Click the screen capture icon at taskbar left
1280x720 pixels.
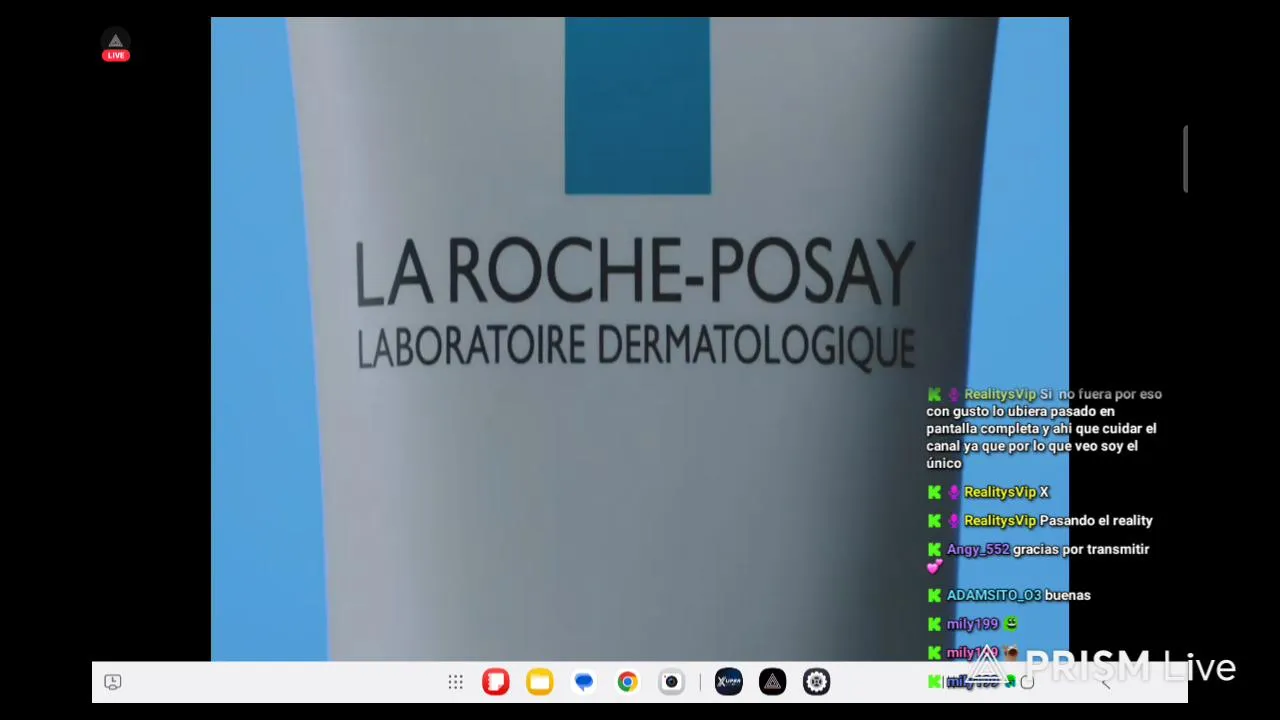click(x=113, y=682)
